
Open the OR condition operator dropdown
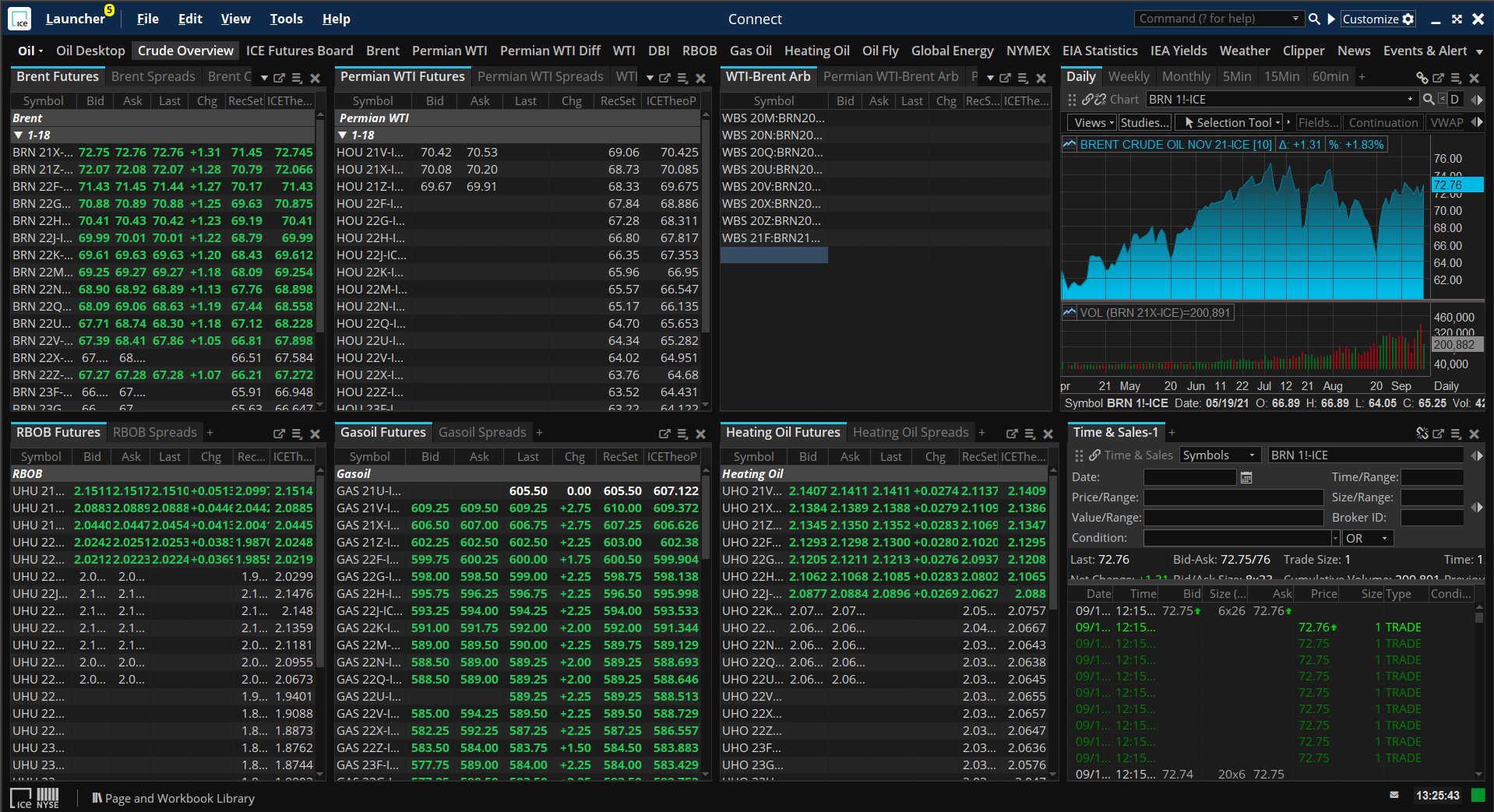tap(1368, 538)
